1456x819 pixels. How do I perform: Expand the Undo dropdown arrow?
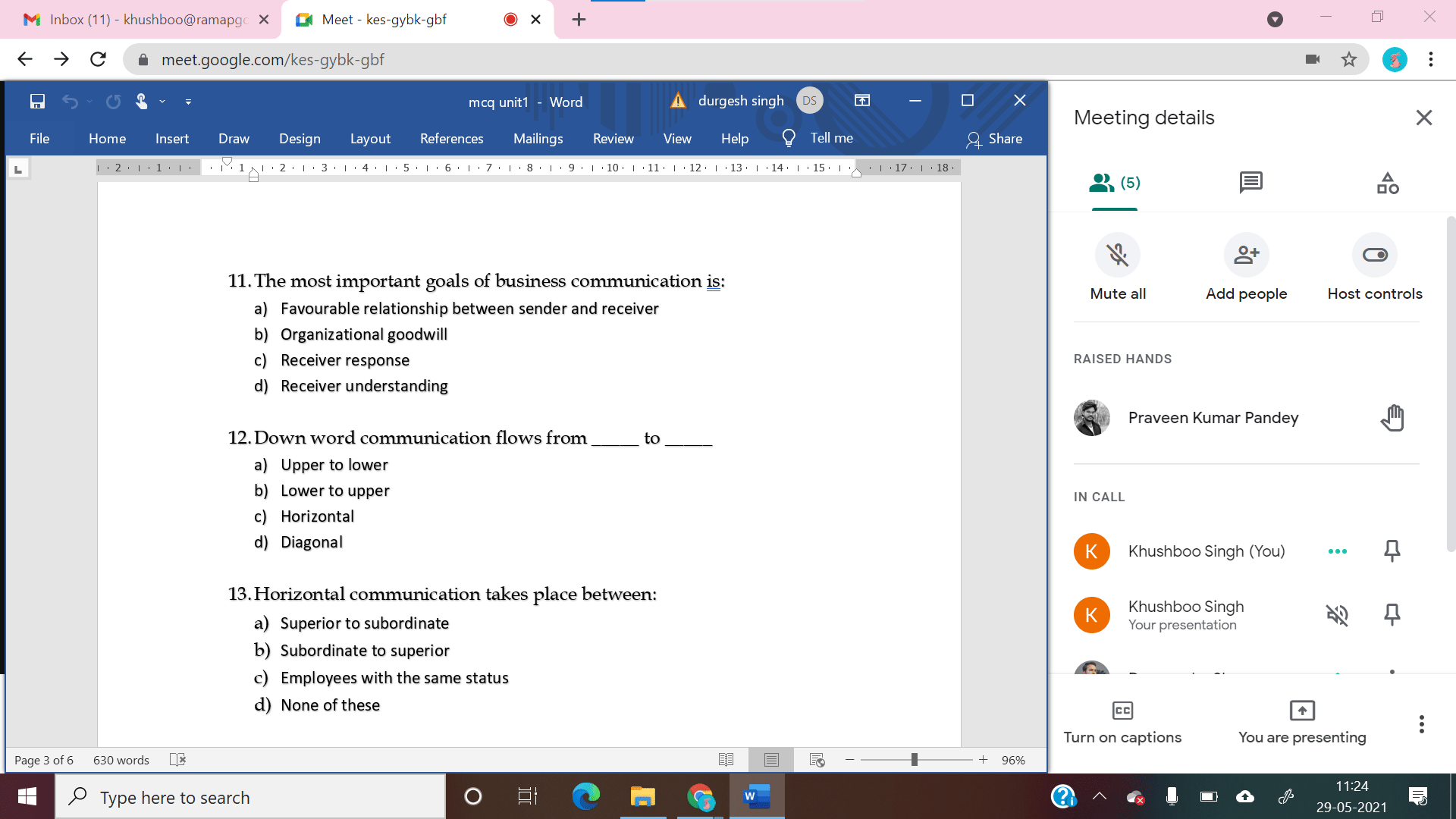88,101
